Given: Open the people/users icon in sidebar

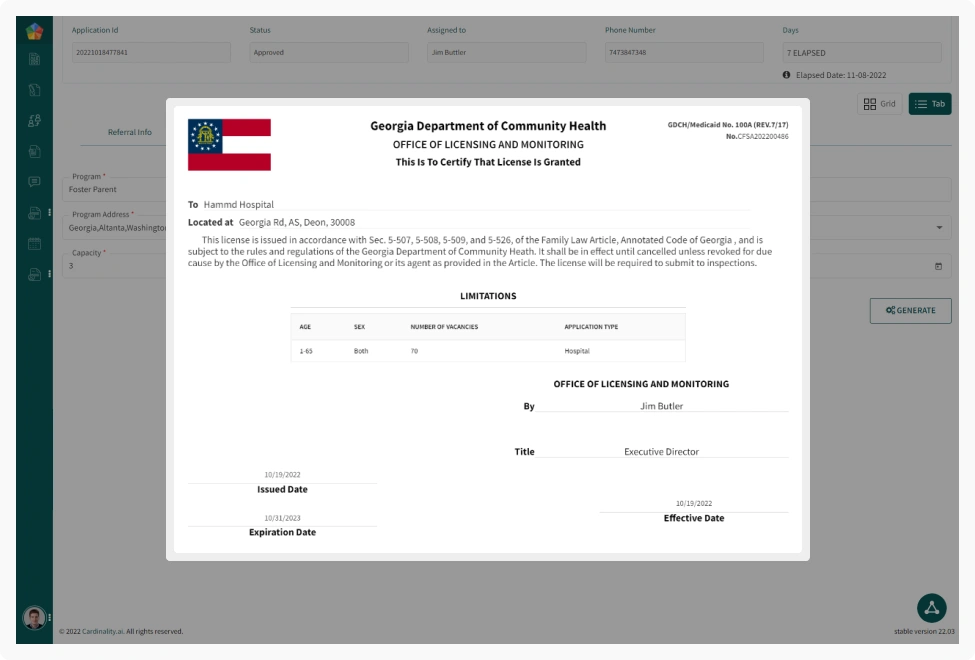Looking at the screenshot, I should coord(34,121).
